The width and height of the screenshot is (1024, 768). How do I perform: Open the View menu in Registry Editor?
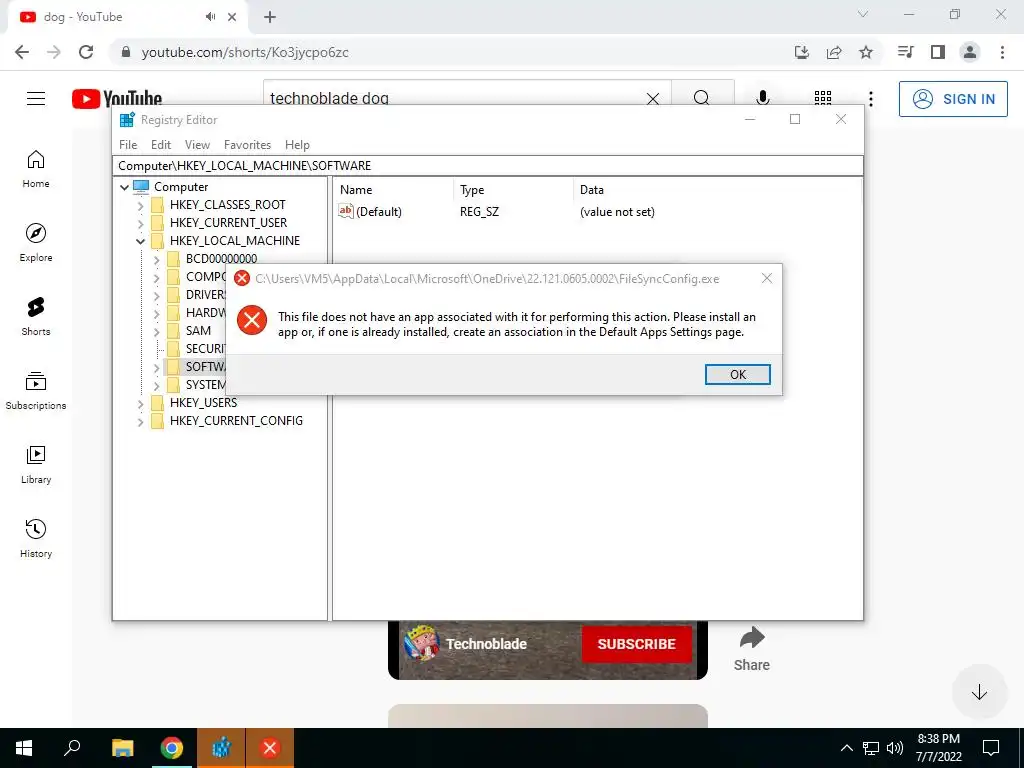tap(197, 145)
